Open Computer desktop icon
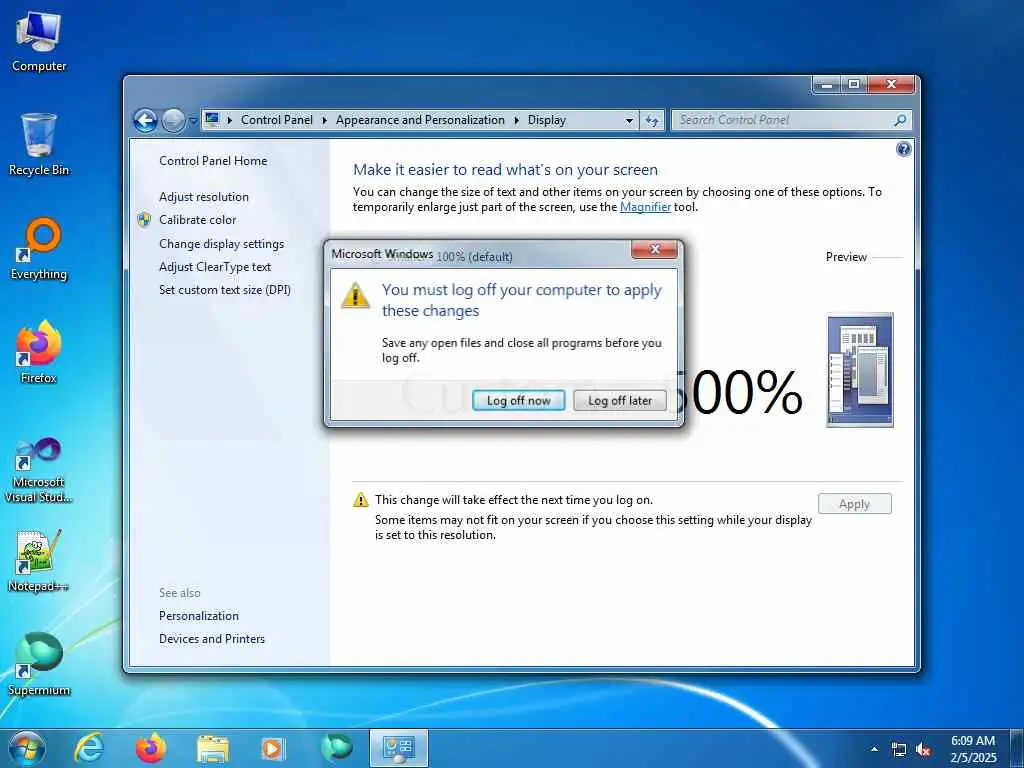 [39, 41]
